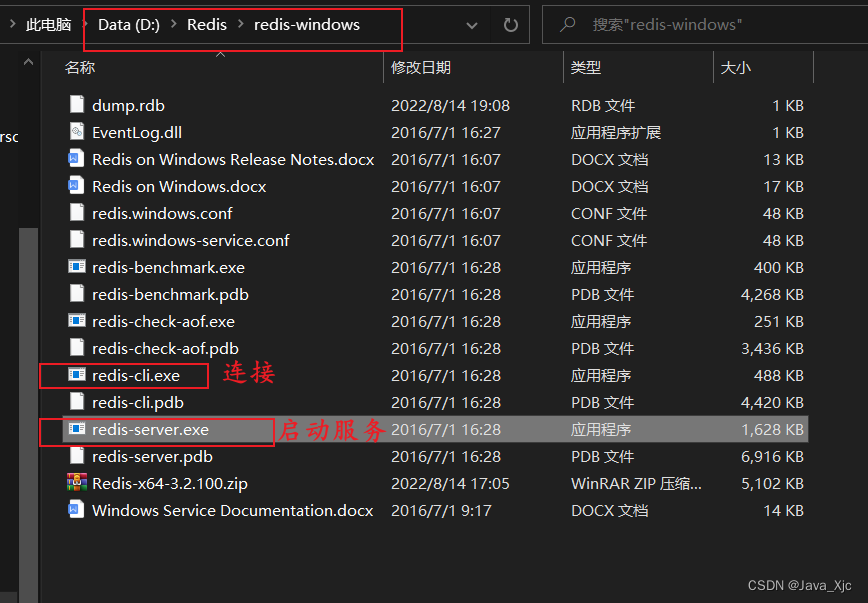Viewport: 868px width, 603px height.
Task: Click the navigation pane scrollbar thumb
Action: [x=28, y=415]
